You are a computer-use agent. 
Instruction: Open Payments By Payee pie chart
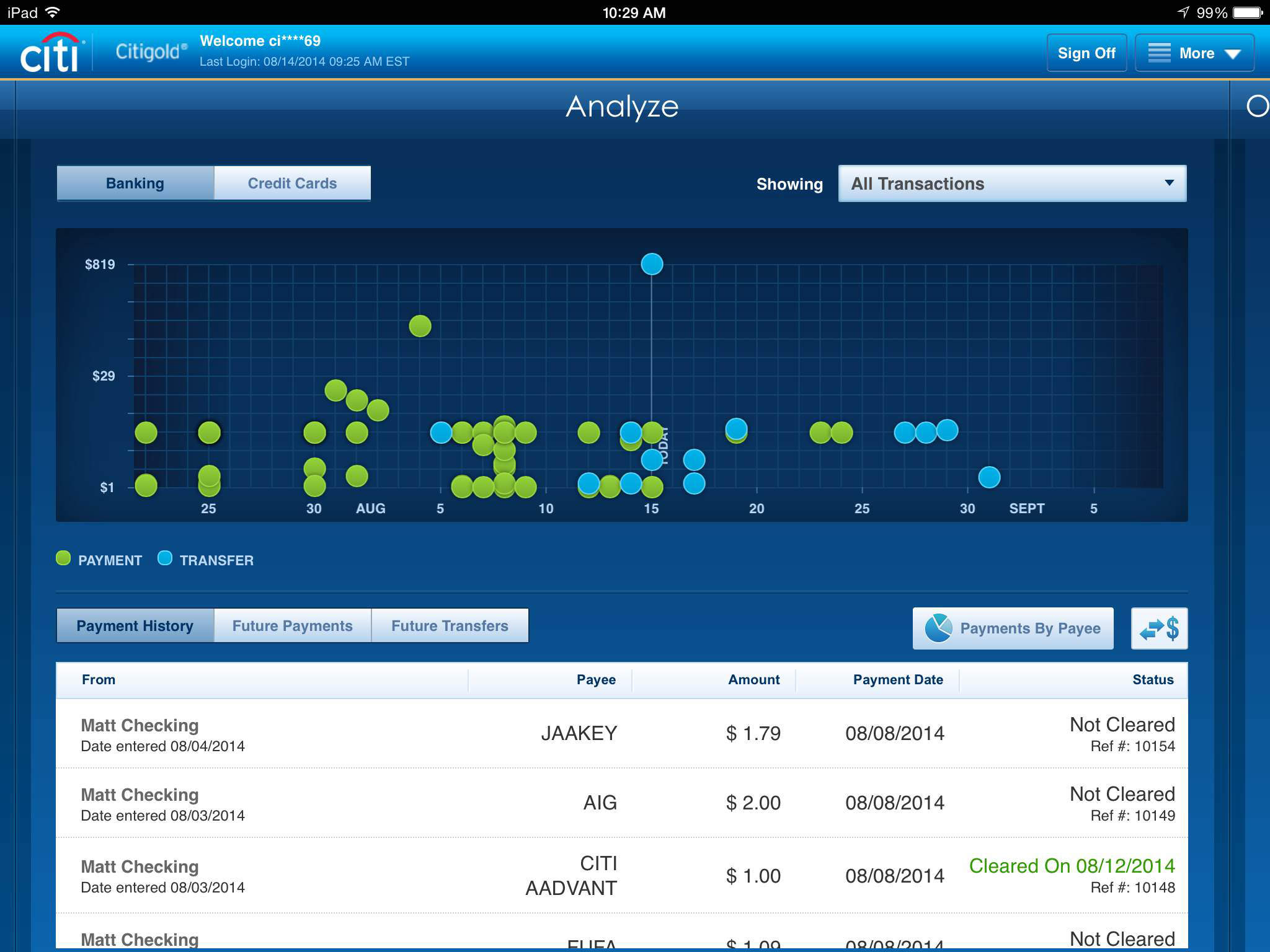1013,628
